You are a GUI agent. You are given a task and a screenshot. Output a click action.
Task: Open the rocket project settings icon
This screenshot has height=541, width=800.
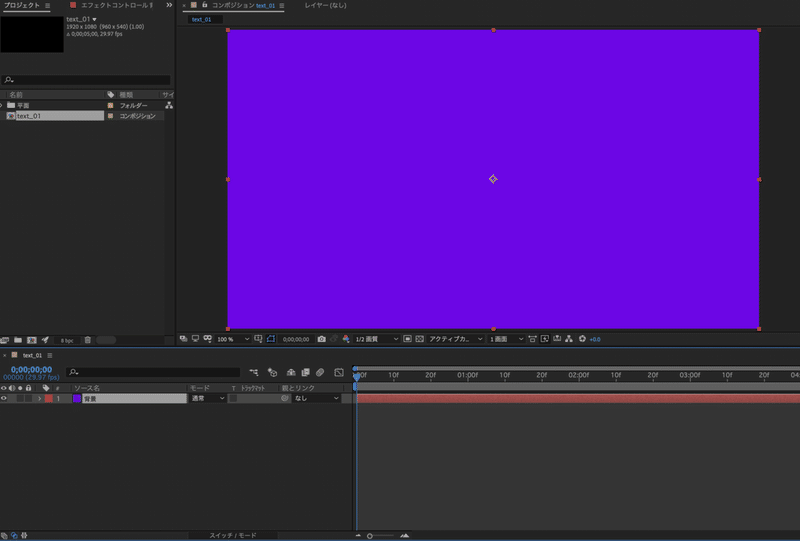[x=45, y=340]
